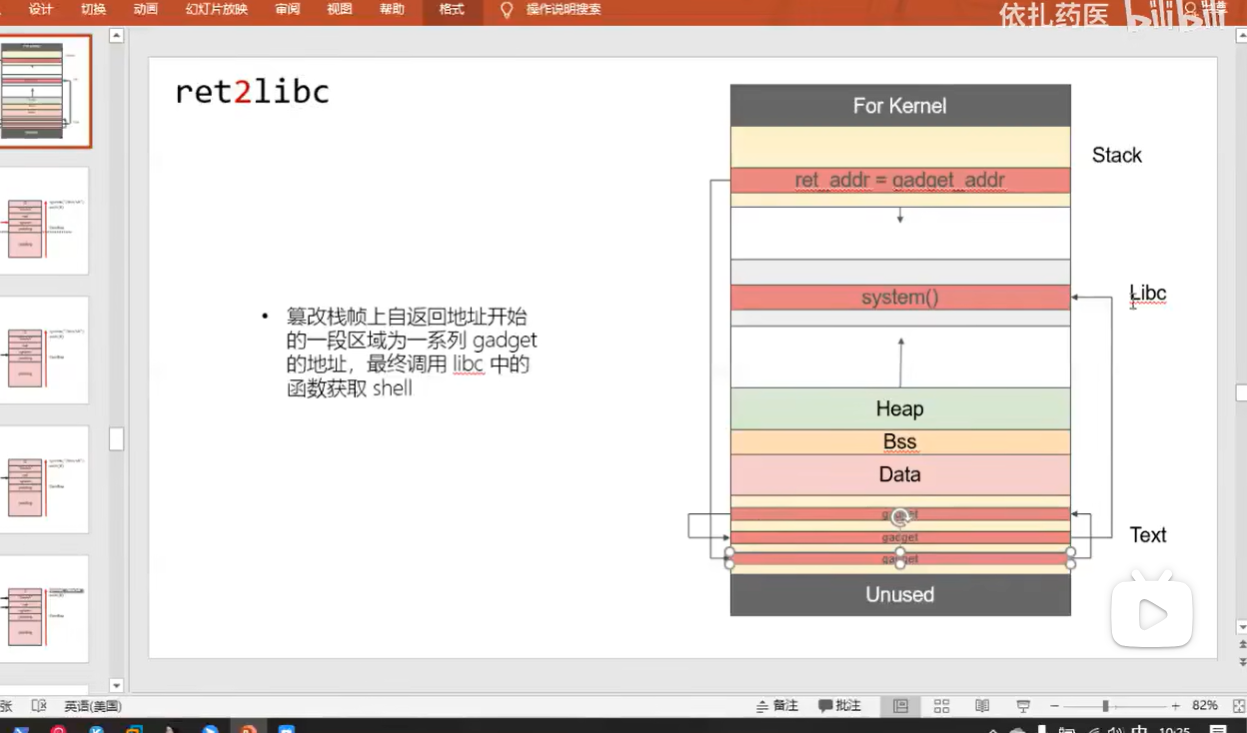The image size is (1247, 733).
Task: Open the 设计 ribbon tab
Action: click(x=41, y=9)
